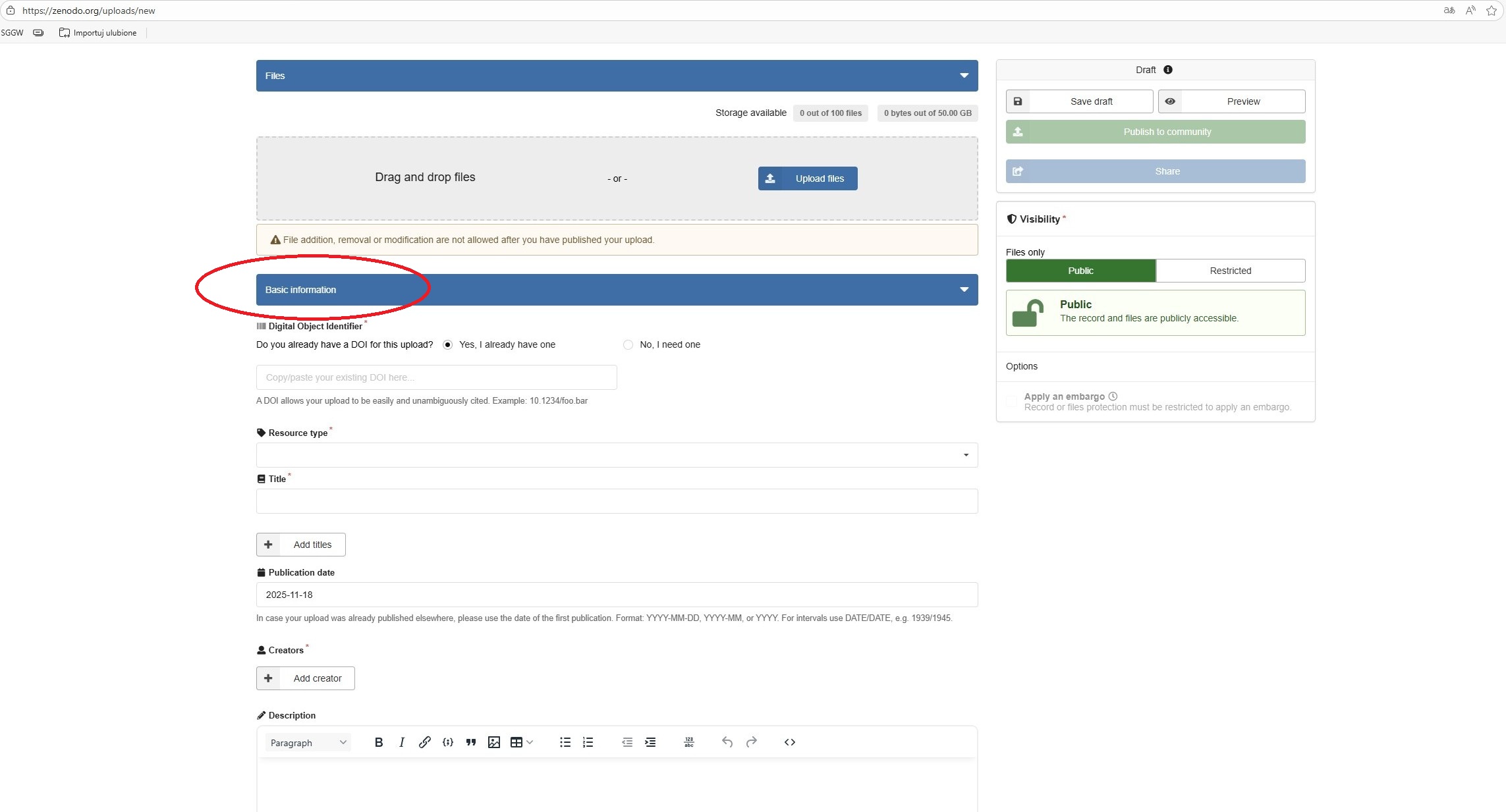The height and width of the screenshot is (812, 1506).
Task: Select "Yes, I already have one" radio
Action: pos(448,344)
